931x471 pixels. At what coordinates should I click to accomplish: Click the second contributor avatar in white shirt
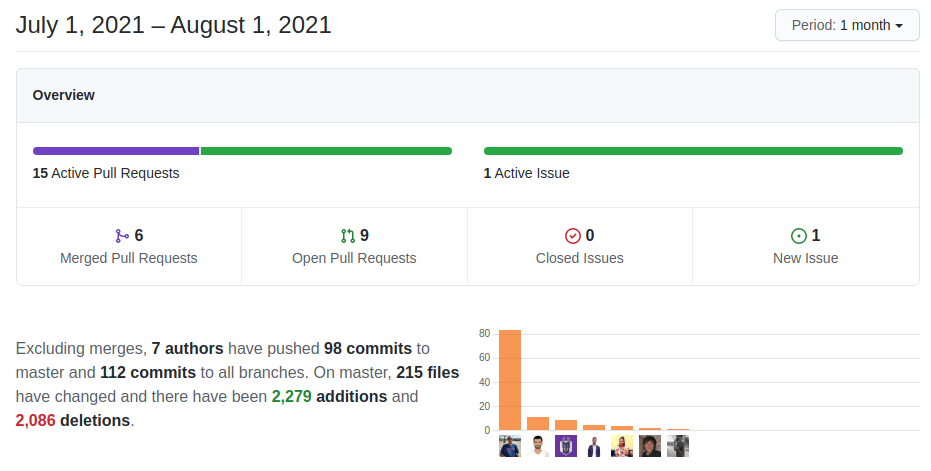pos(538,446)
